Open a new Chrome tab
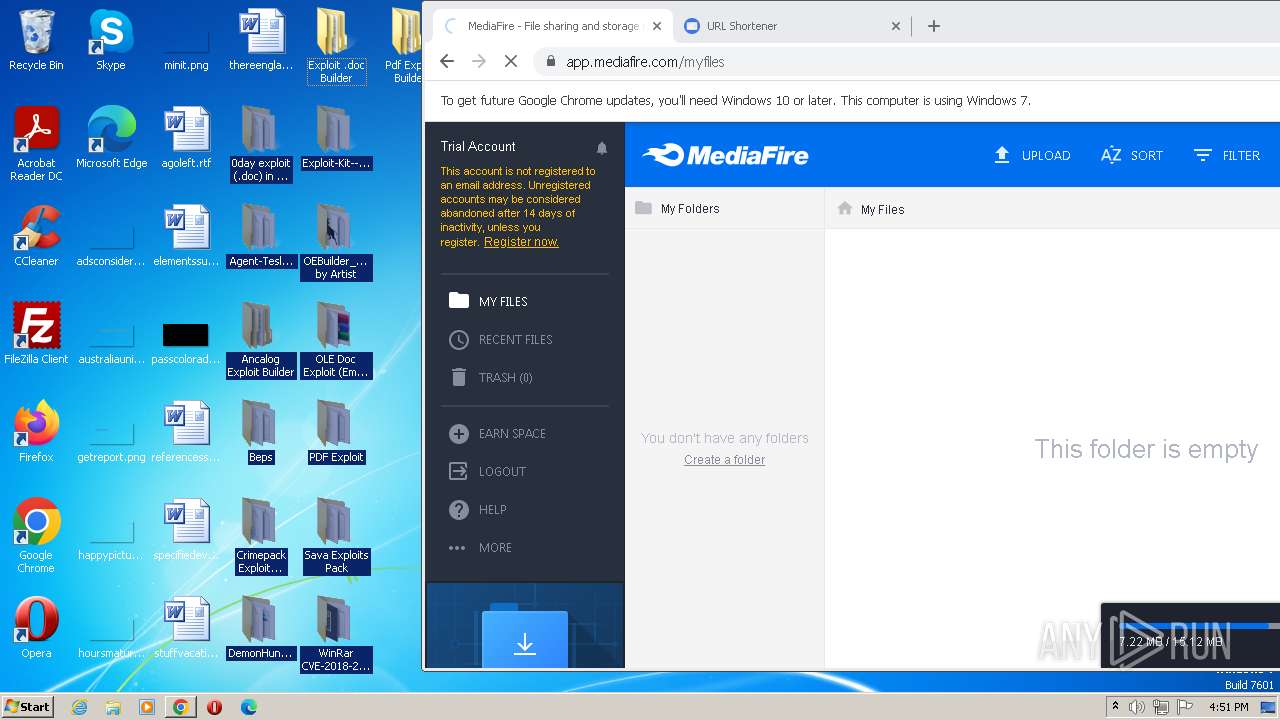The height and width of the screenshot is (720, 1280). tap(934, 26)
